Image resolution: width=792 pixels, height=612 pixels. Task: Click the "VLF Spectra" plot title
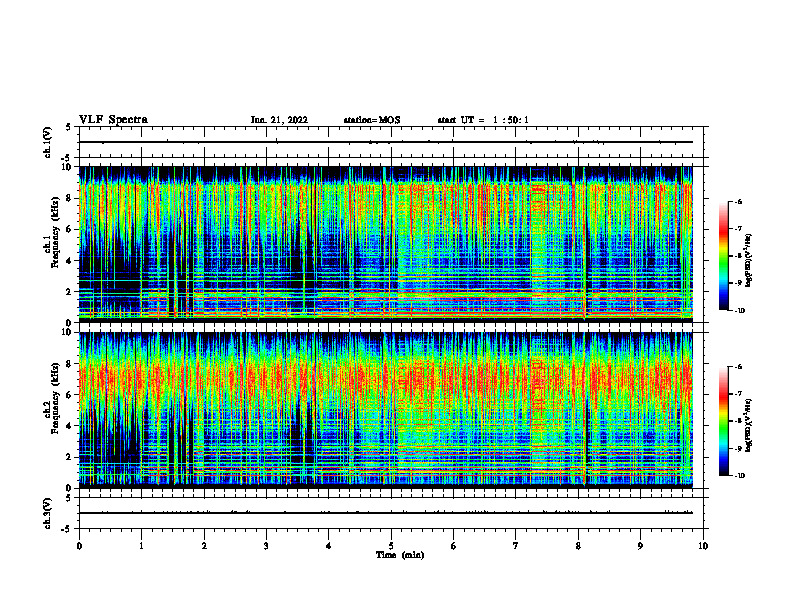113,120
